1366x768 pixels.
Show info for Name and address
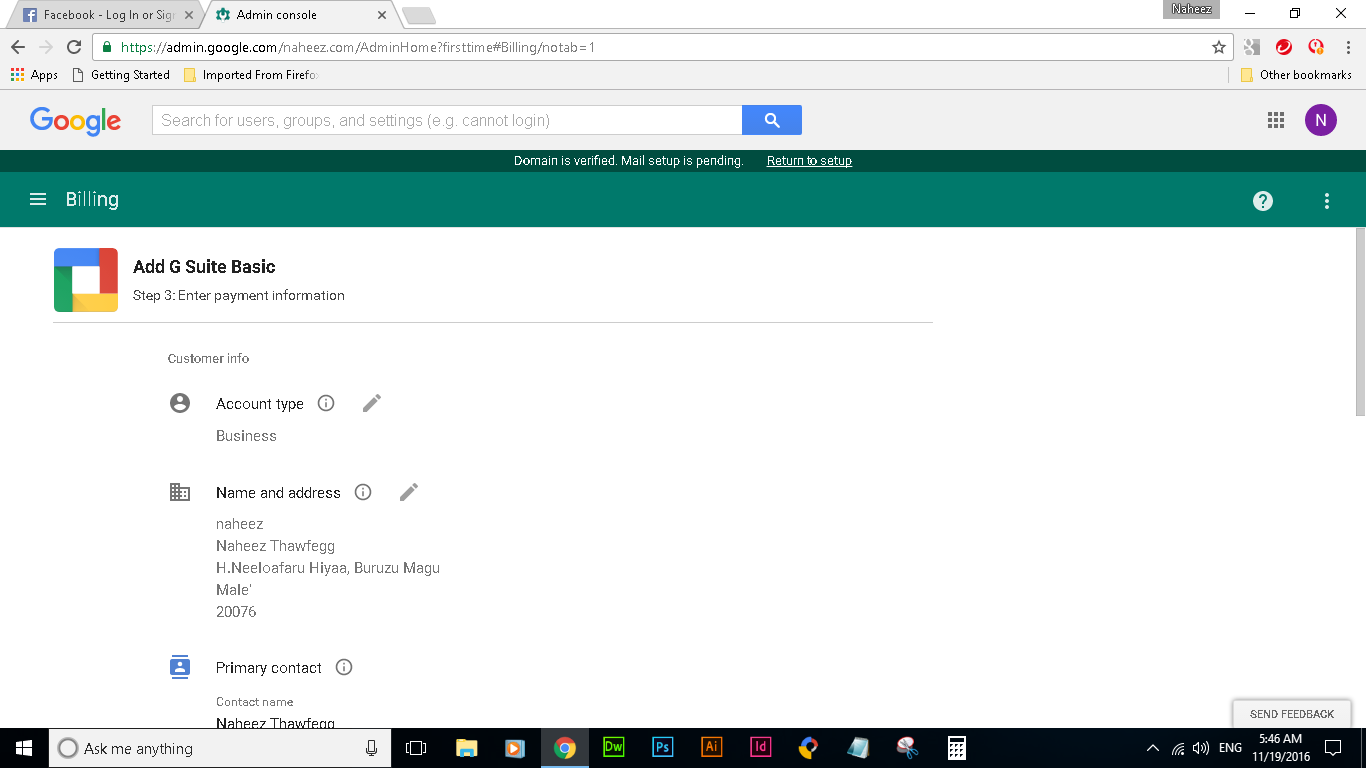click(363, 492)
